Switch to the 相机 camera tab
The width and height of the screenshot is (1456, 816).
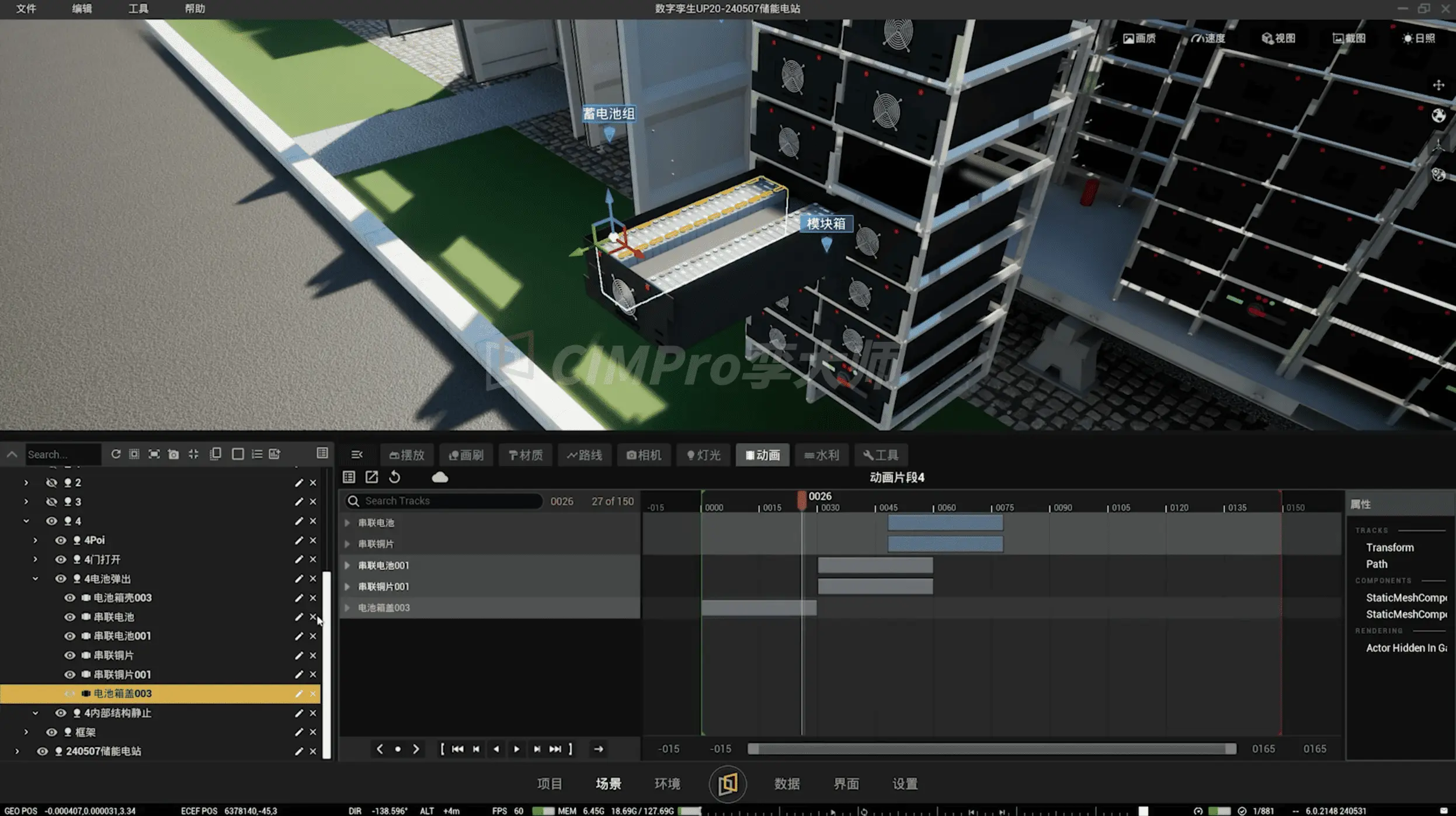(644, 455)
